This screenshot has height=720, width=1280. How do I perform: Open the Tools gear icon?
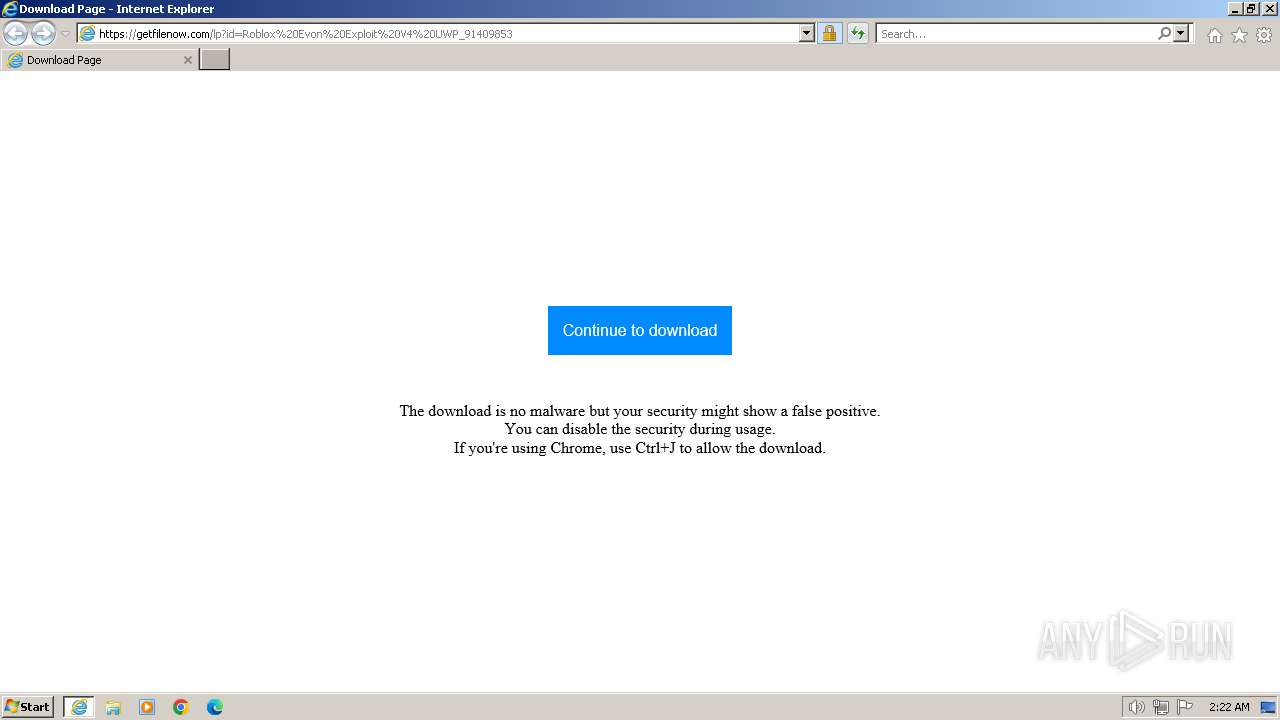(1264, 35)
